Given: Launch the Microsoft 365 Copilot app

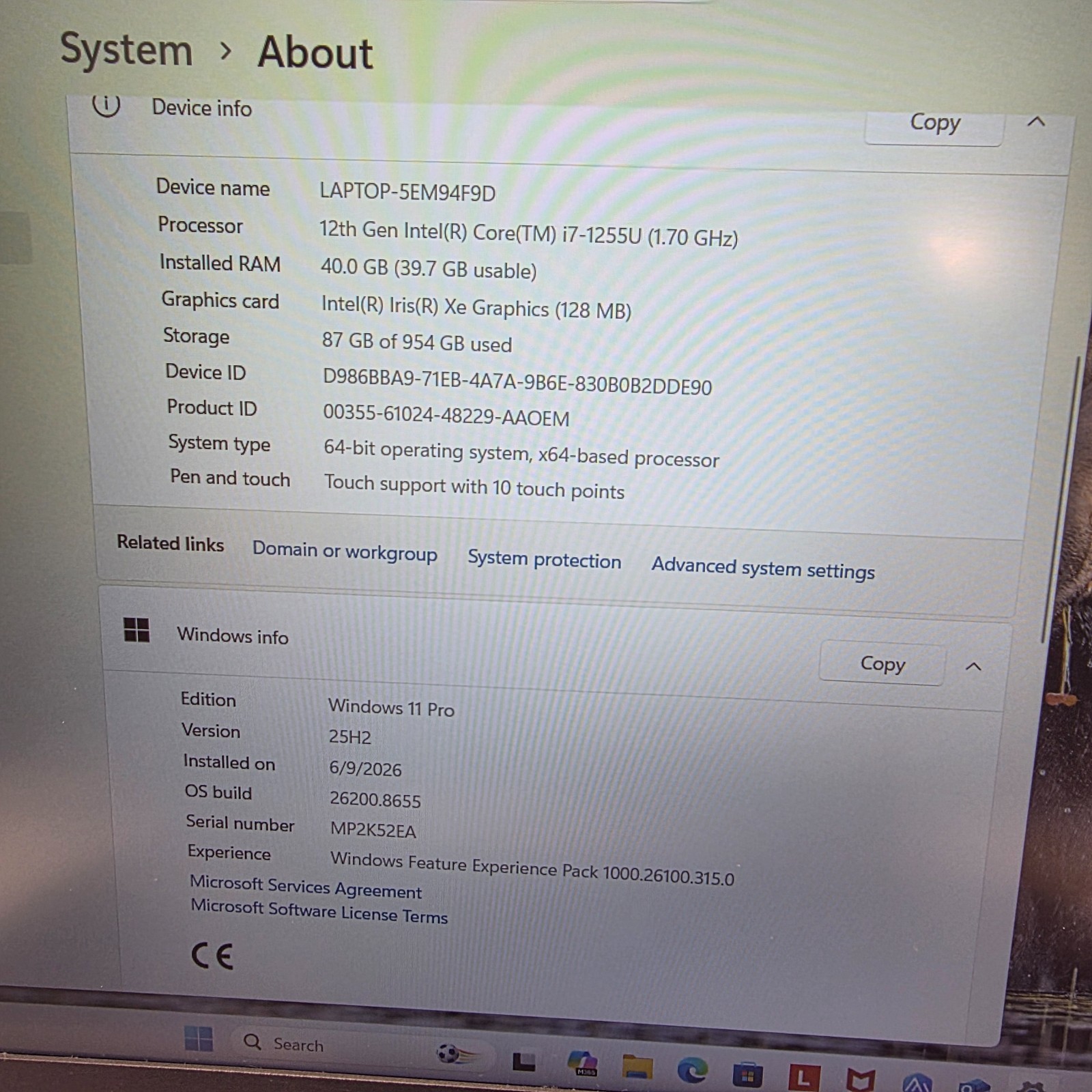Looking at the screenshot, I should pyautogui.click(x=582, y=1063).
